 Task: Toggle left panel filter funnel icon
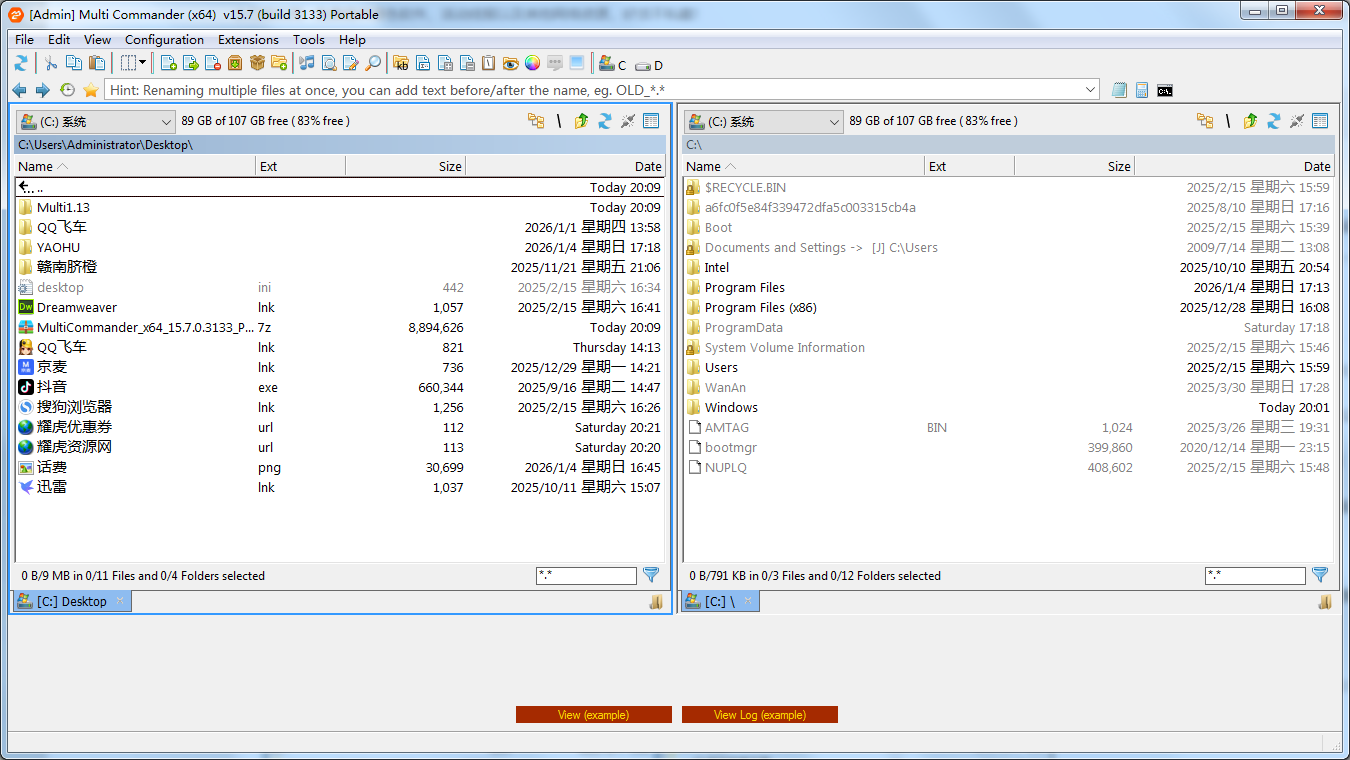tap(651, 575)
